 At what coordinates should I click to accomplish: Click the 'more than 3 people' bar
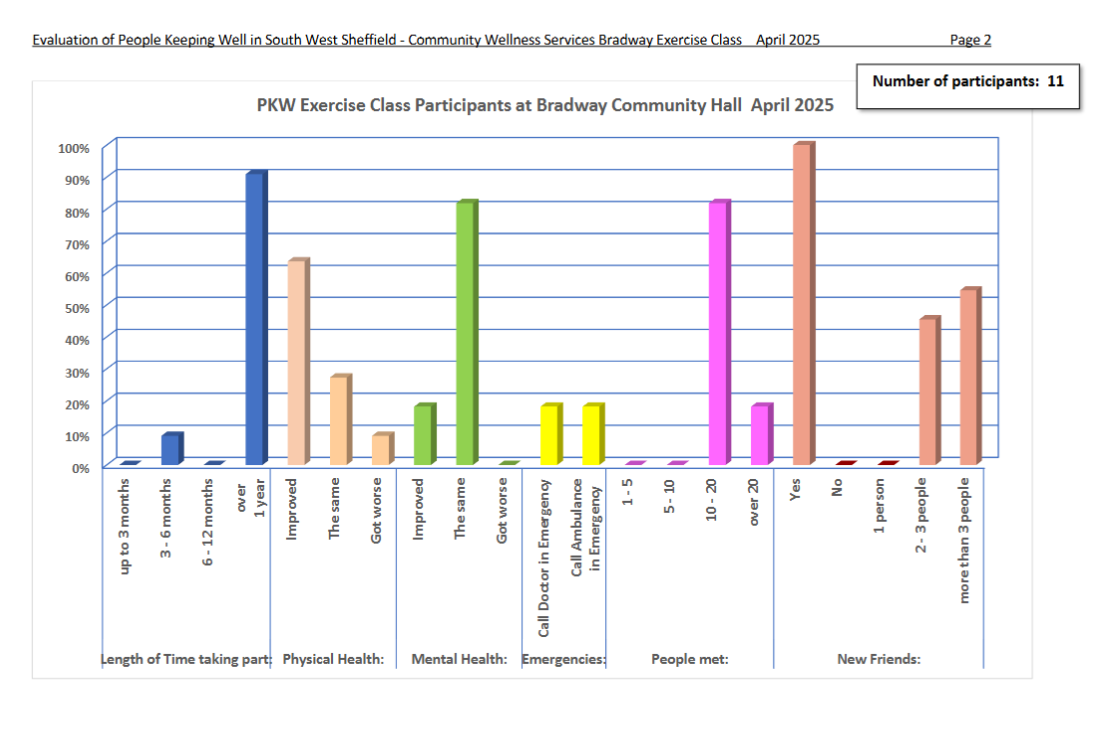coord(970,377)
